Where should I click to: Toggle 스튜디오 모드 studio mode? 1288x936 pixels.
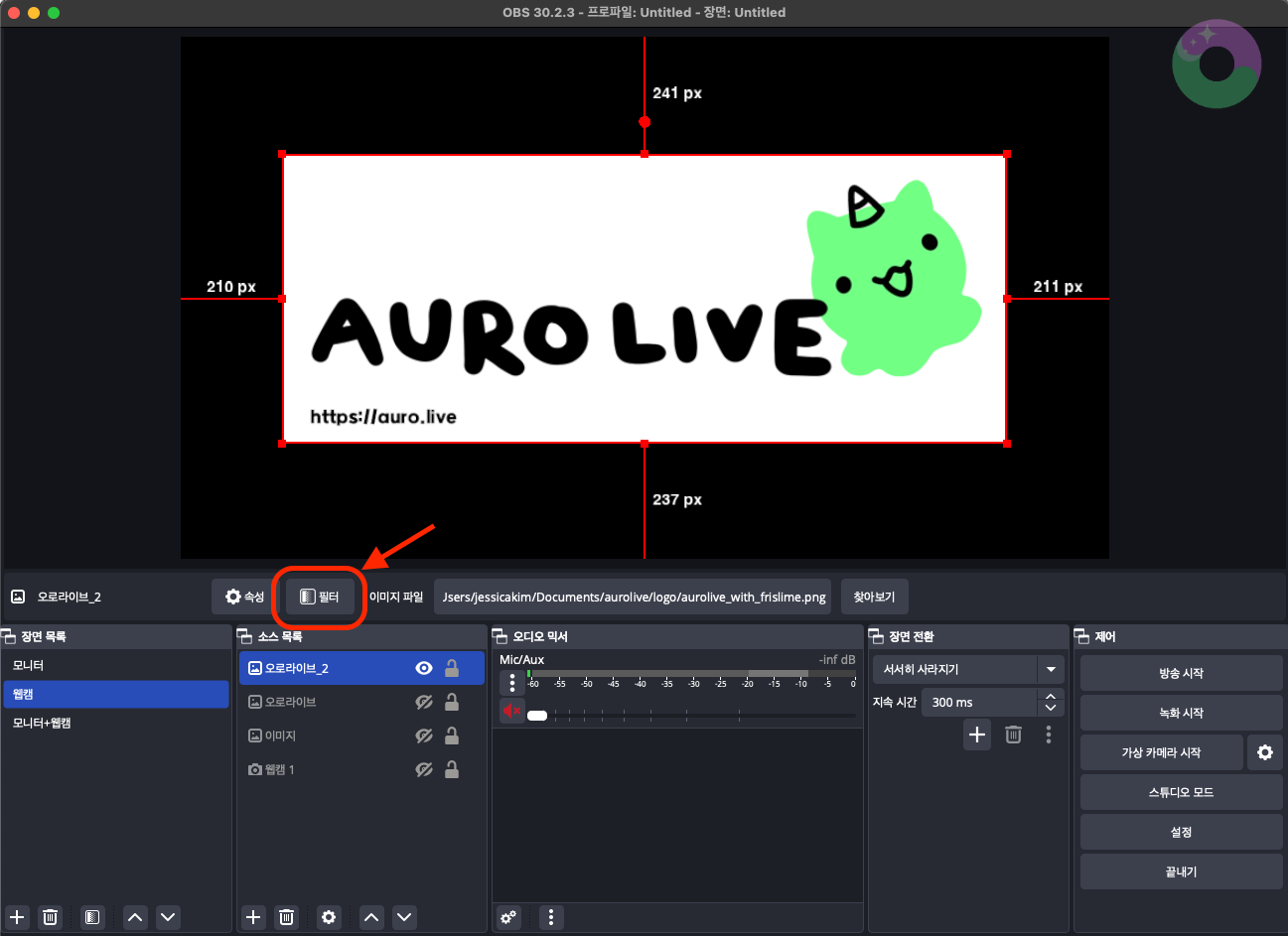point(1181,792)
